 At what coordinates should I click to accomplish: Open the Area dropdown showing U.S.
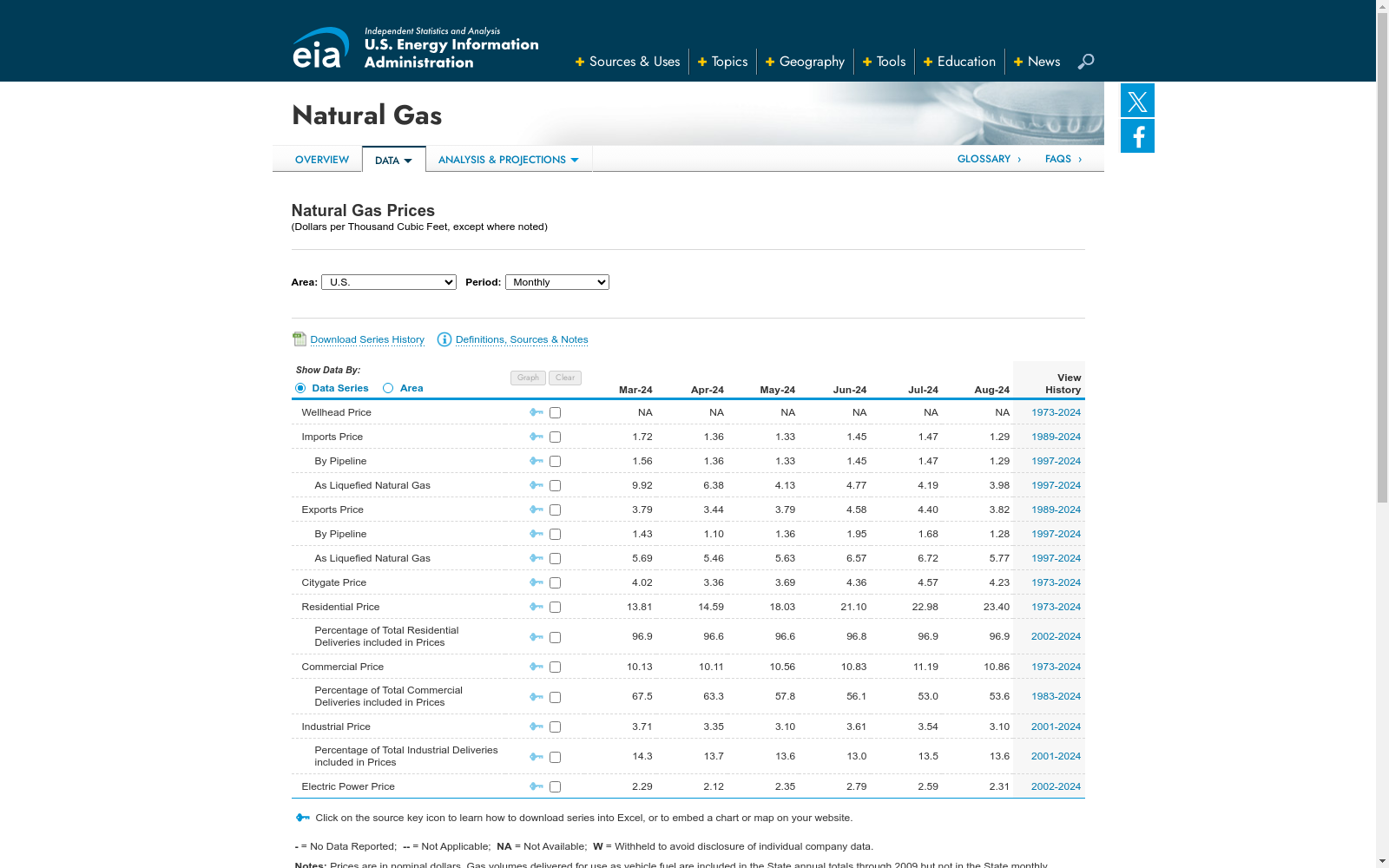click(389, 282)
